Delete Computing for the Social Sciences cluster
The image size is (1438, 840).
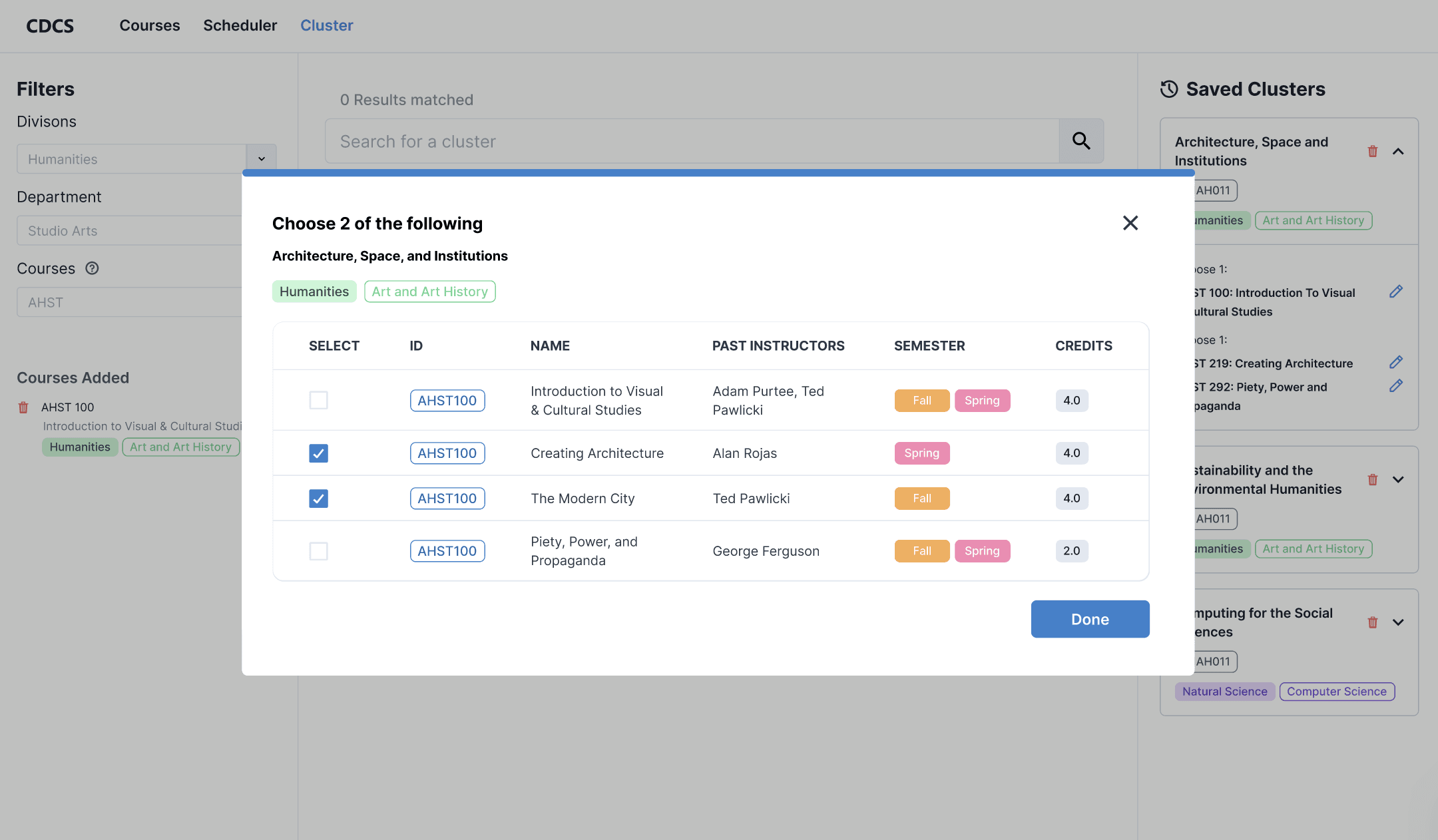click(1372, 623)
